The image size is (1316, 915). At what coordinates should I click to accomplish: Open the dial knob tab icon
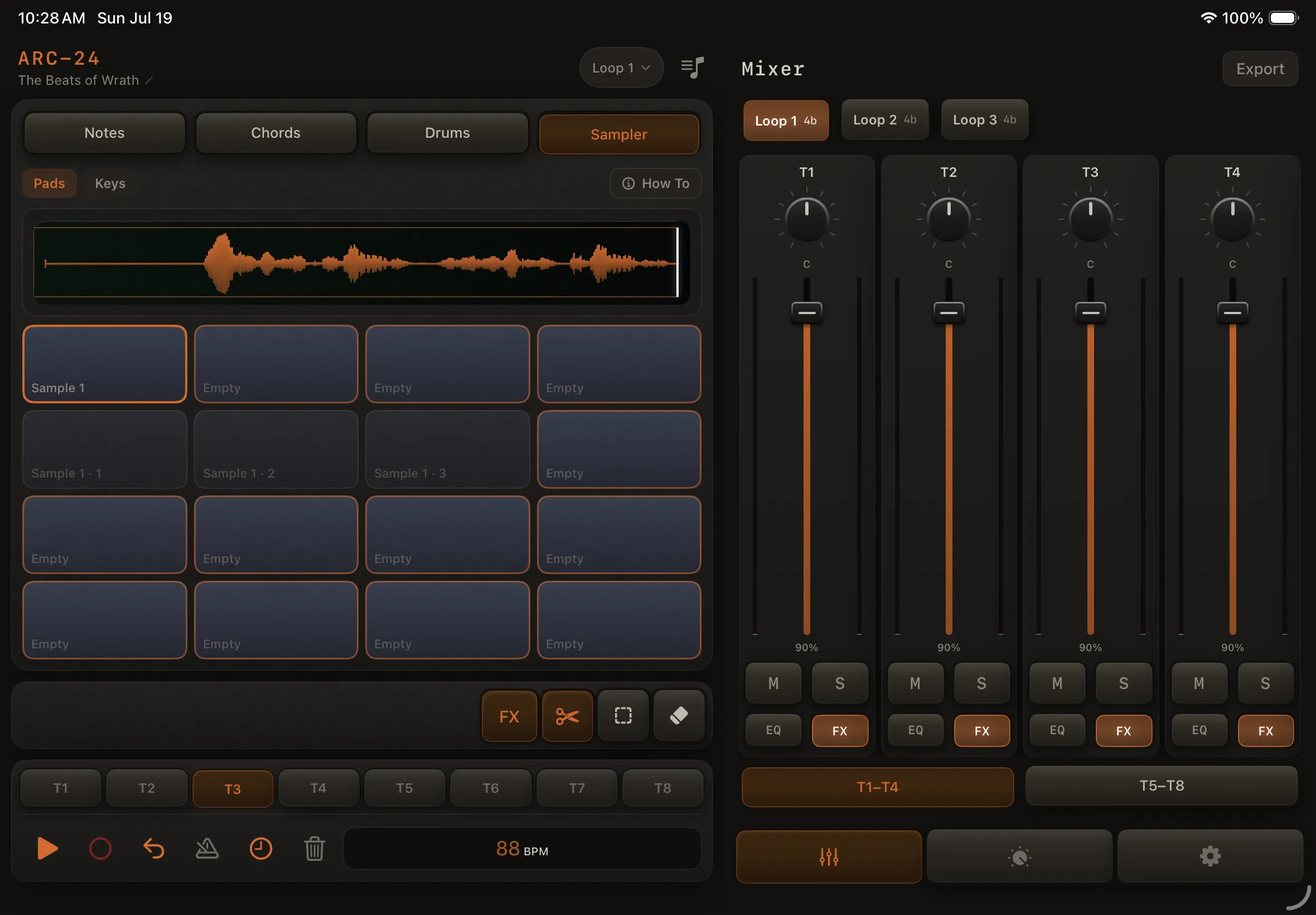pyautogui.click(x=1019, y=856)
